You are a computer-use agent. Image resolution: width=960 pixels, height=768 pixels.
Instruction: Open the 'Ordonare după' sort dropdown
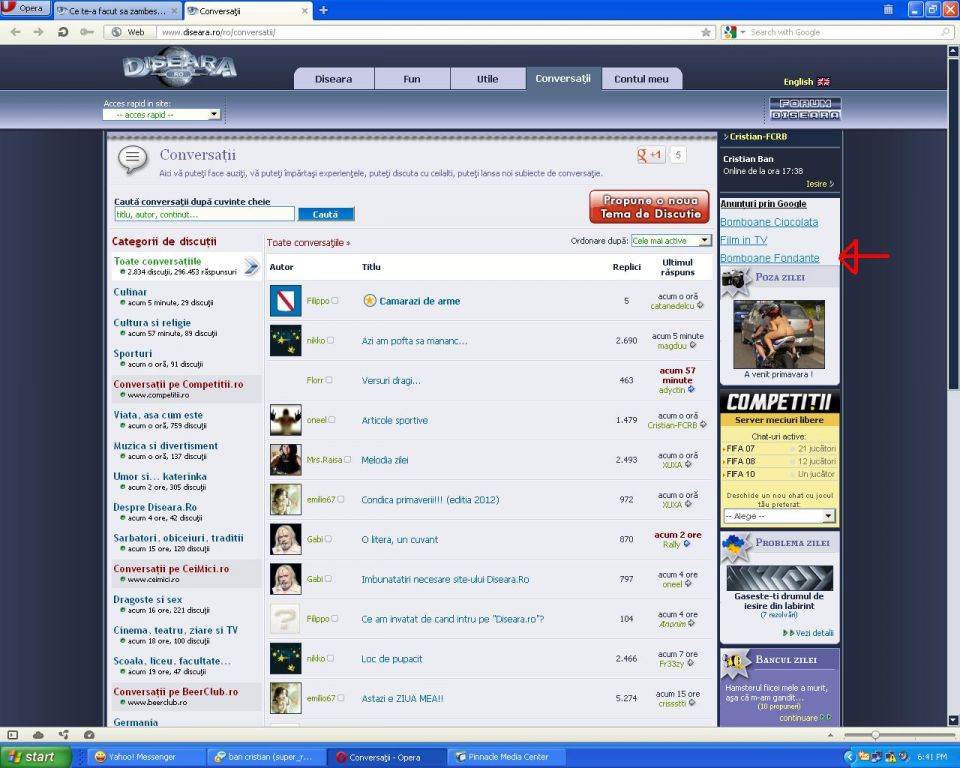671,241
